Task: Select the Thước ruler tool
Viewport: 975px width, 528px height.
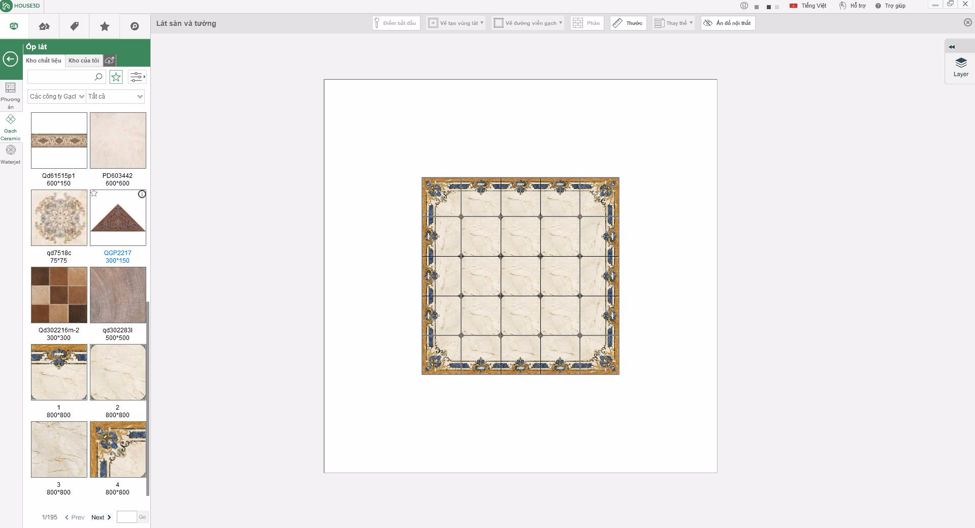Action: (x=628, y=23)
